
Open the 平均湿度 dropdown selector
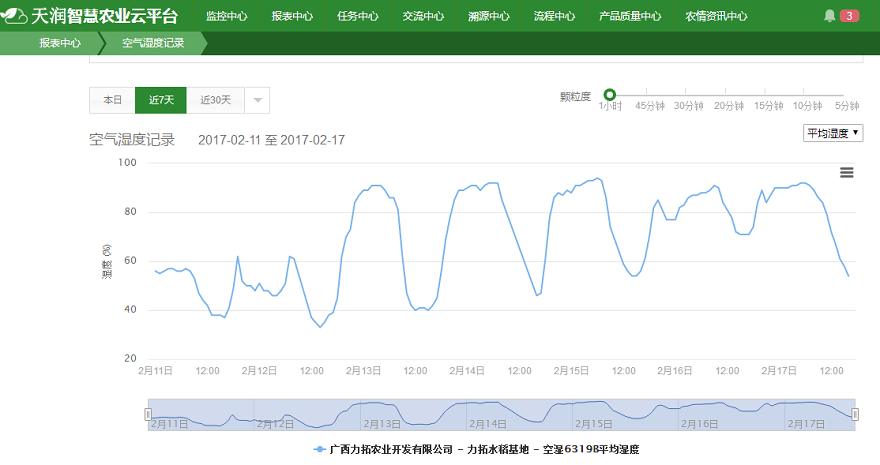point(832,133)
